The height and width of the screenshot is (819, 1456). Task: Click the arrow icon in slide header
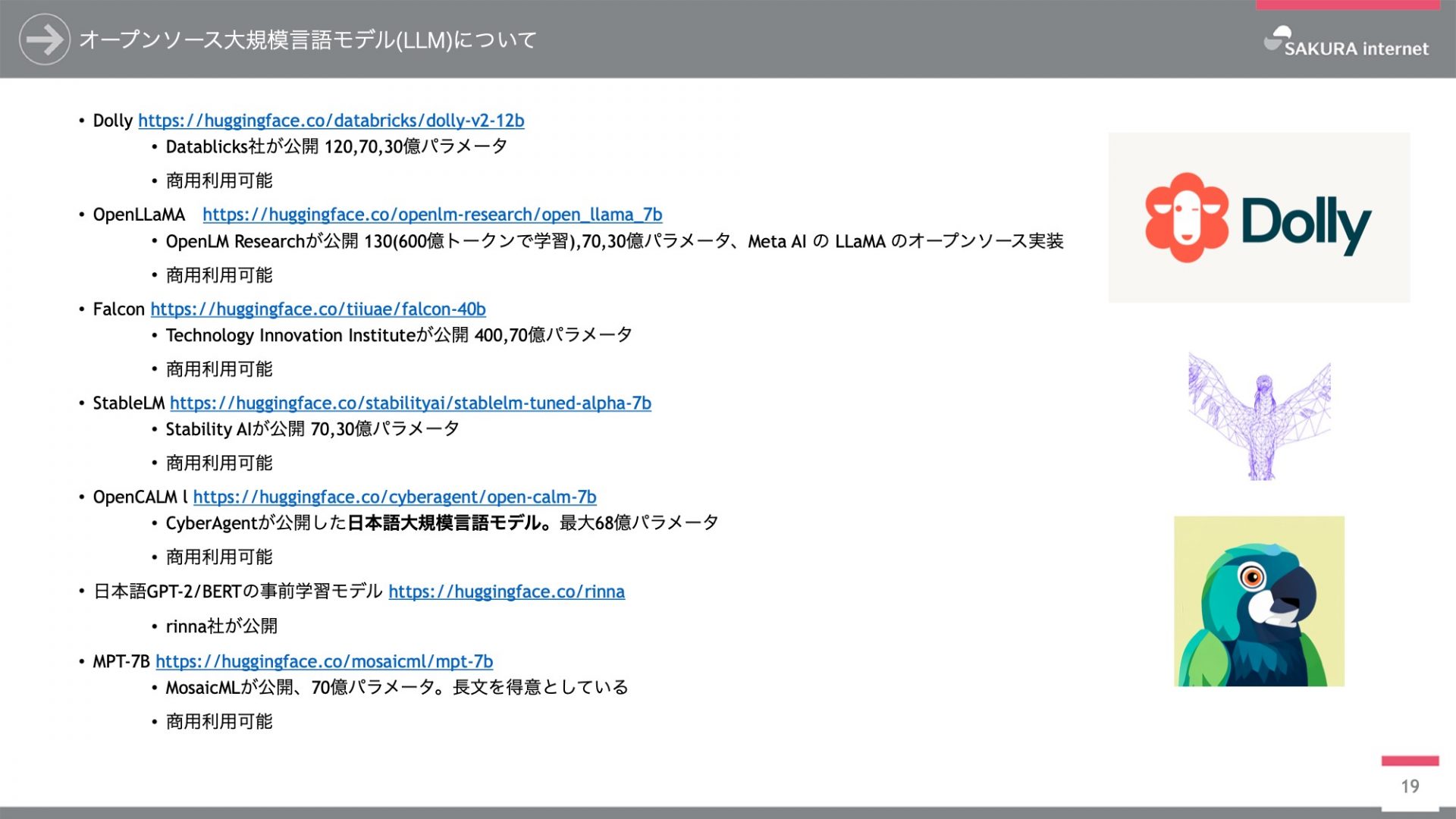[x=45, y=39]
